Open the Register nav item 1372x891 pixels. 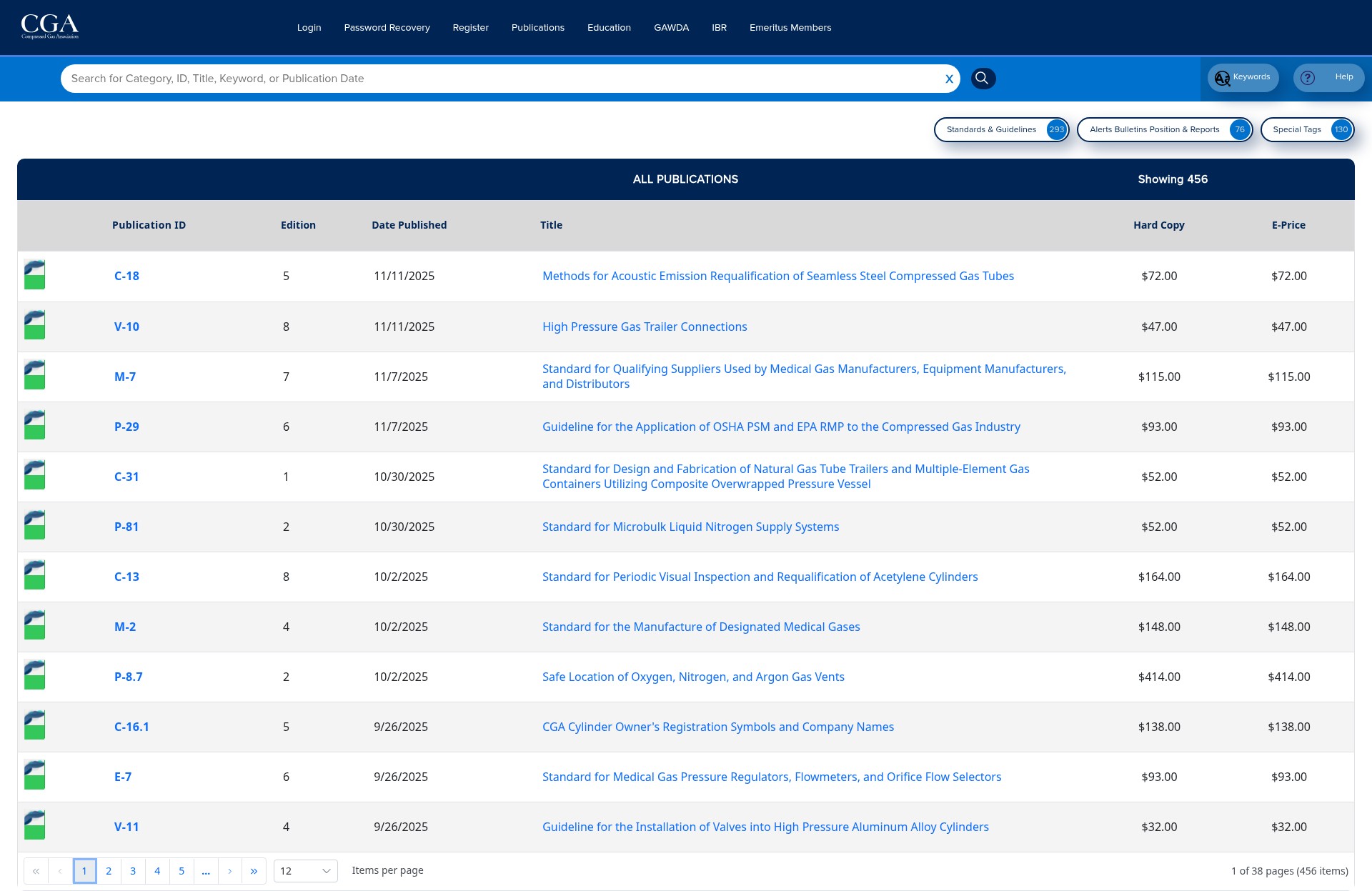tap(470, 27)
